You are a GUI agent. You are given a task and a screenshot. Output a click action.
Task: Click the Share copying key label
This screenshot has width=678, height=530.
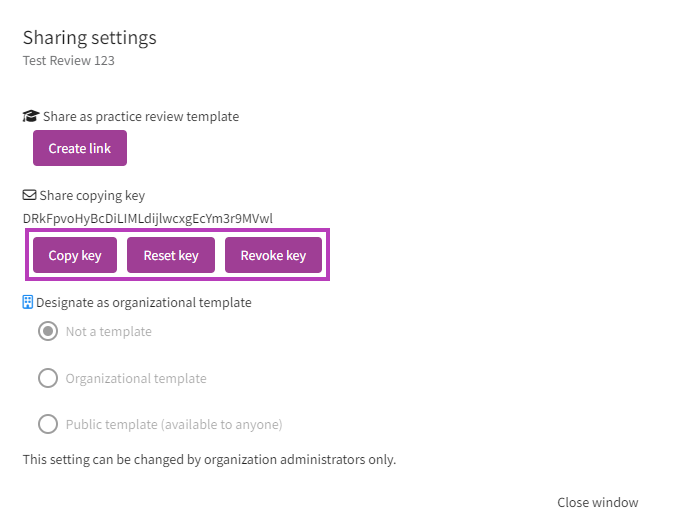92,195
